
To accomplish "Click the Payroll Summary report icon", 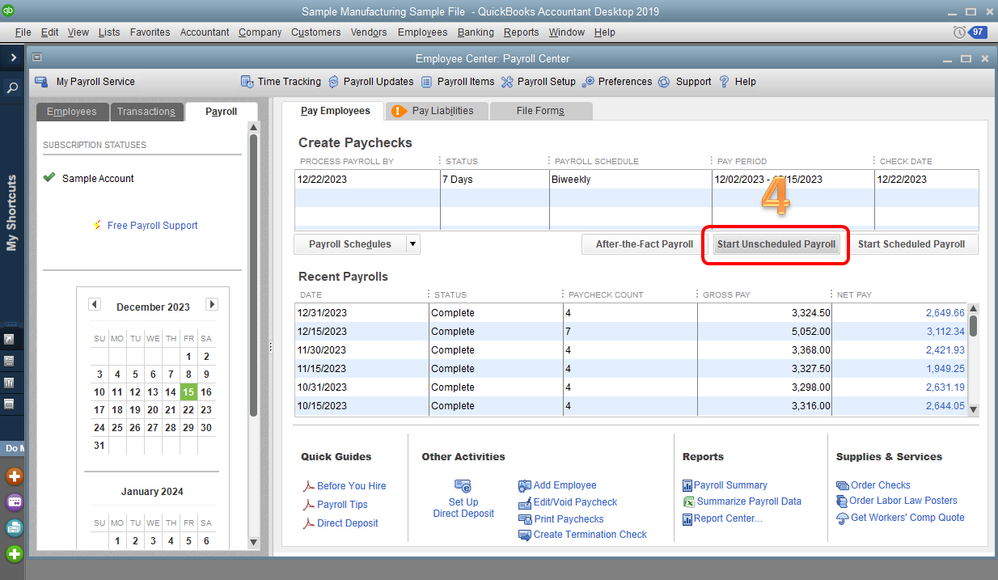I will pyautogui.click(x=687, y=486).
